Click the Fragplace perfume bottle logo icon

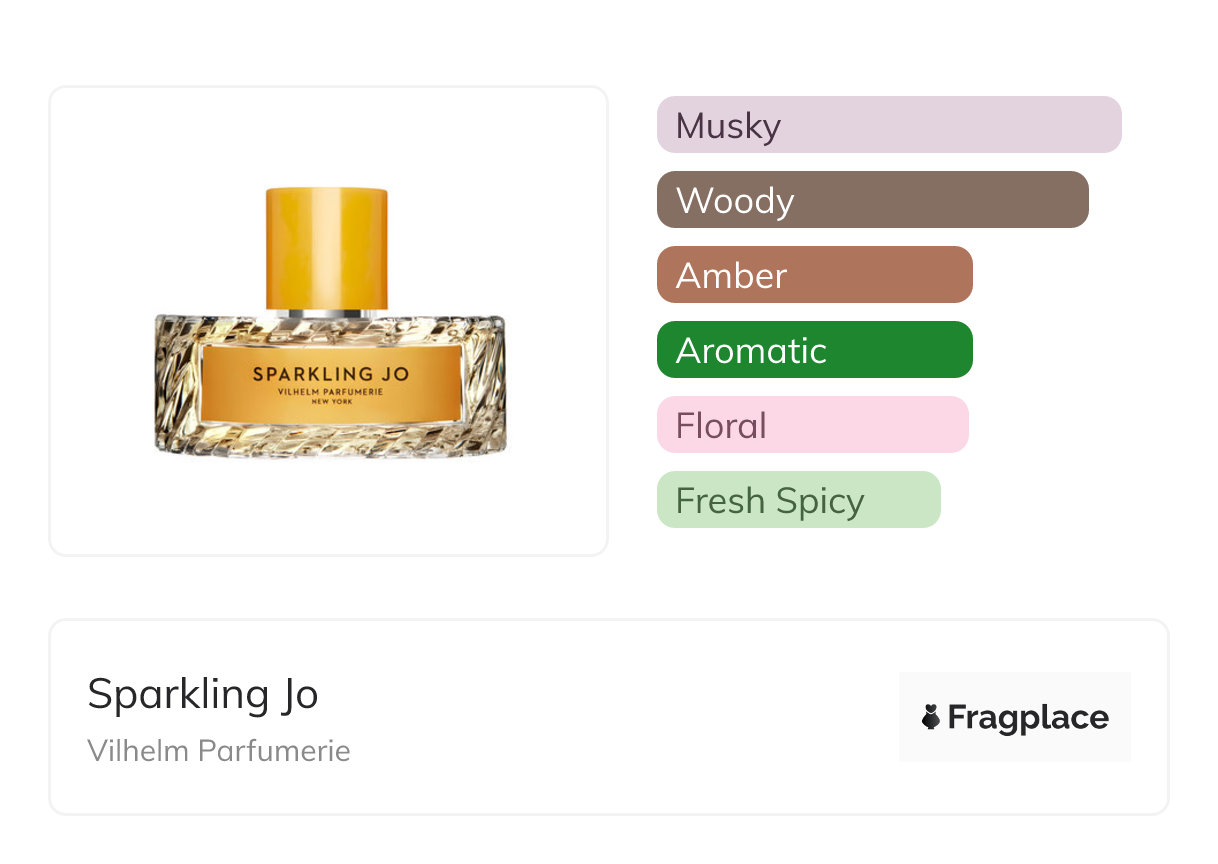click(931, 717)
